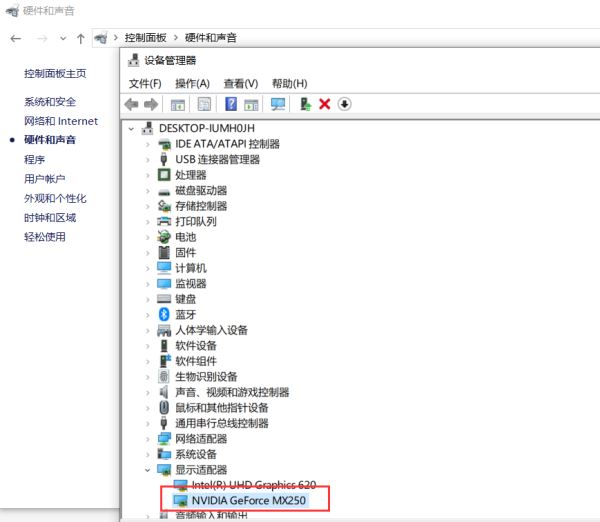This screenshot has width=600, height=522.
Task: Open the 文件(F) menu
Action: [145, 83]
